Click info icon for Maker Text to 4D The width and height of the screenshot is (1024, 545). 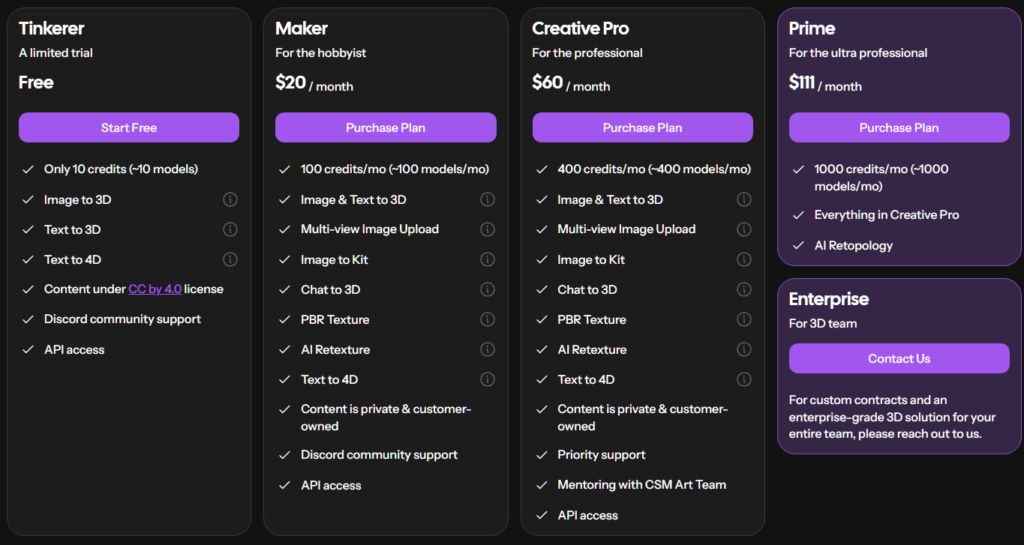487,380
